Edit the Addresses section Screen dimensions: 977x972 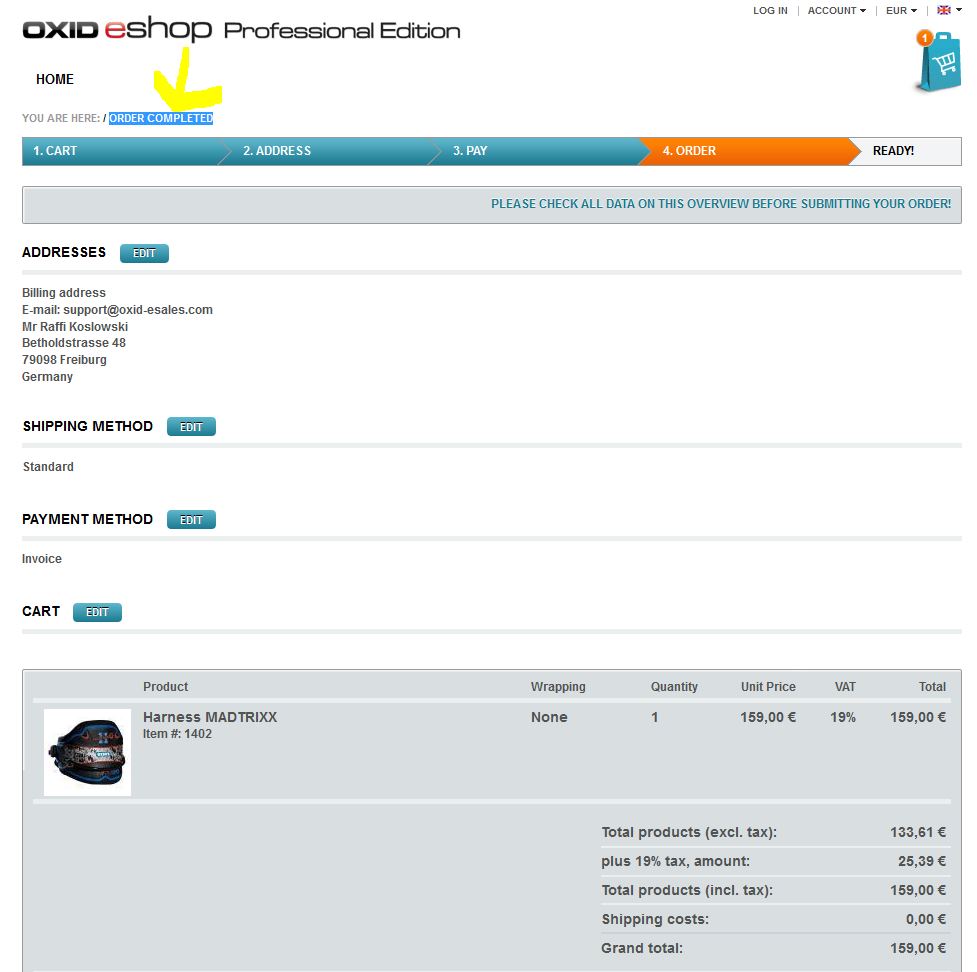pyautogui.click(x=144, y=253)
